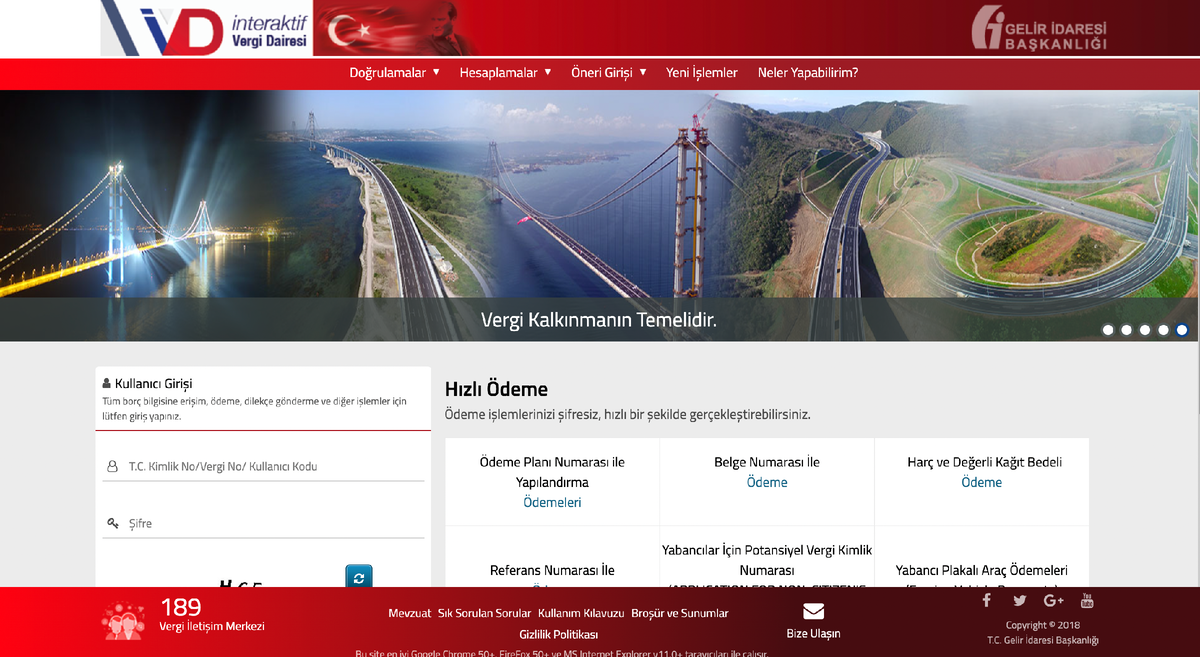This screenshot has width=1200, height=657.
Task: Click the T.C. Kimlik No/Vergi No input field
Action: [x=263, y=467]
